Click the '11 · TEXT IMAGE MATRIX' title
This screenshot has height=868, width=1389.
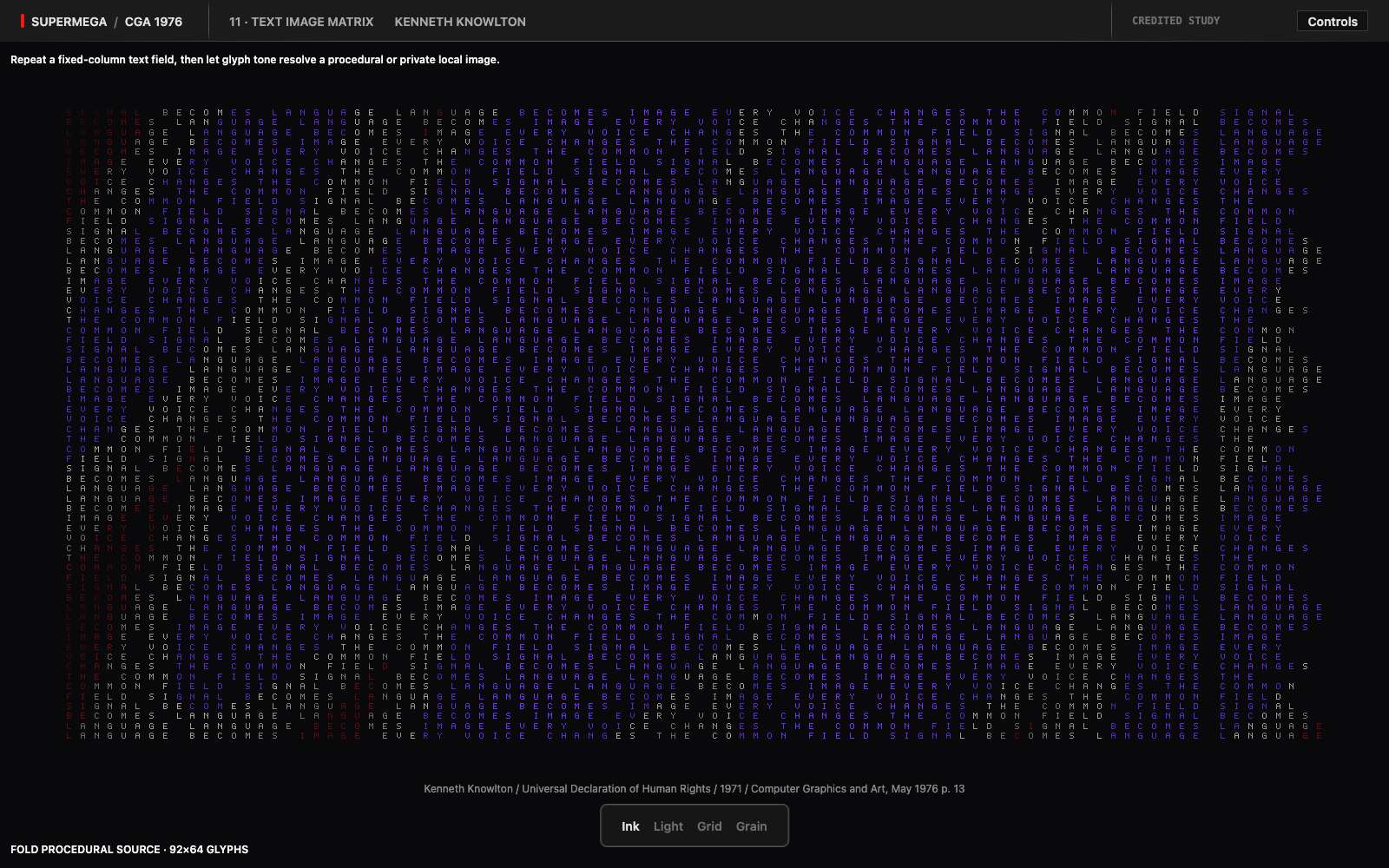pos(301,22)
